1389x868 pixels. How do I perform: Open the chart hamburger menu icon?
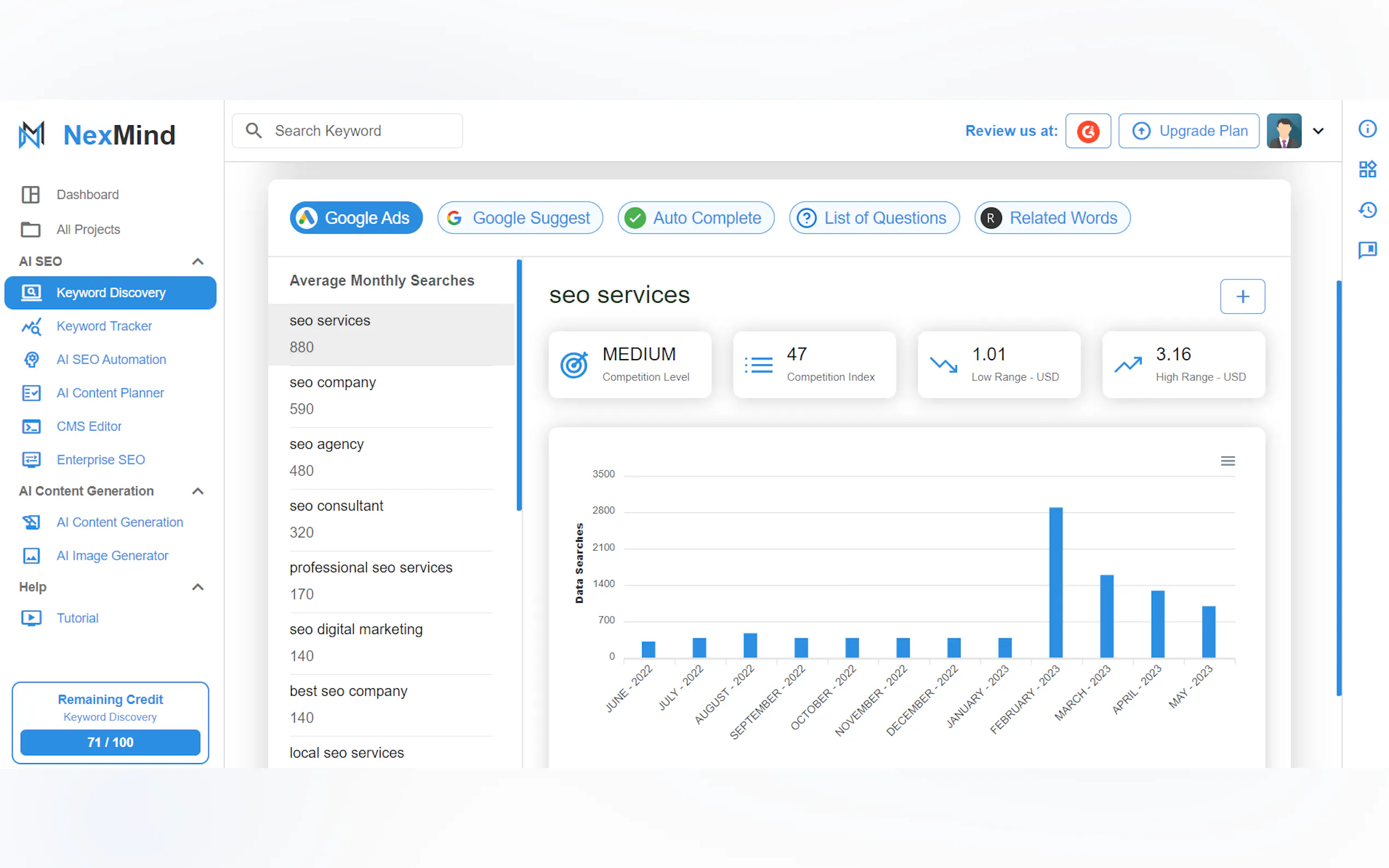pyautogui.click(x=1227, y=461)
